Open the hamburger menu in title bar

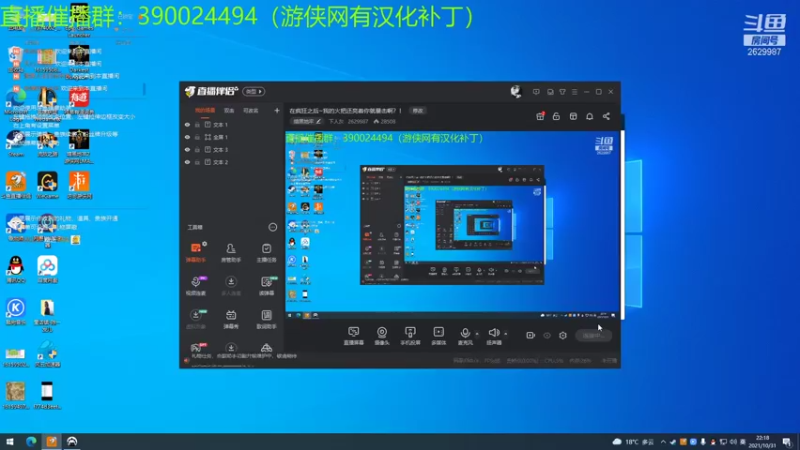tap(574, 92)
